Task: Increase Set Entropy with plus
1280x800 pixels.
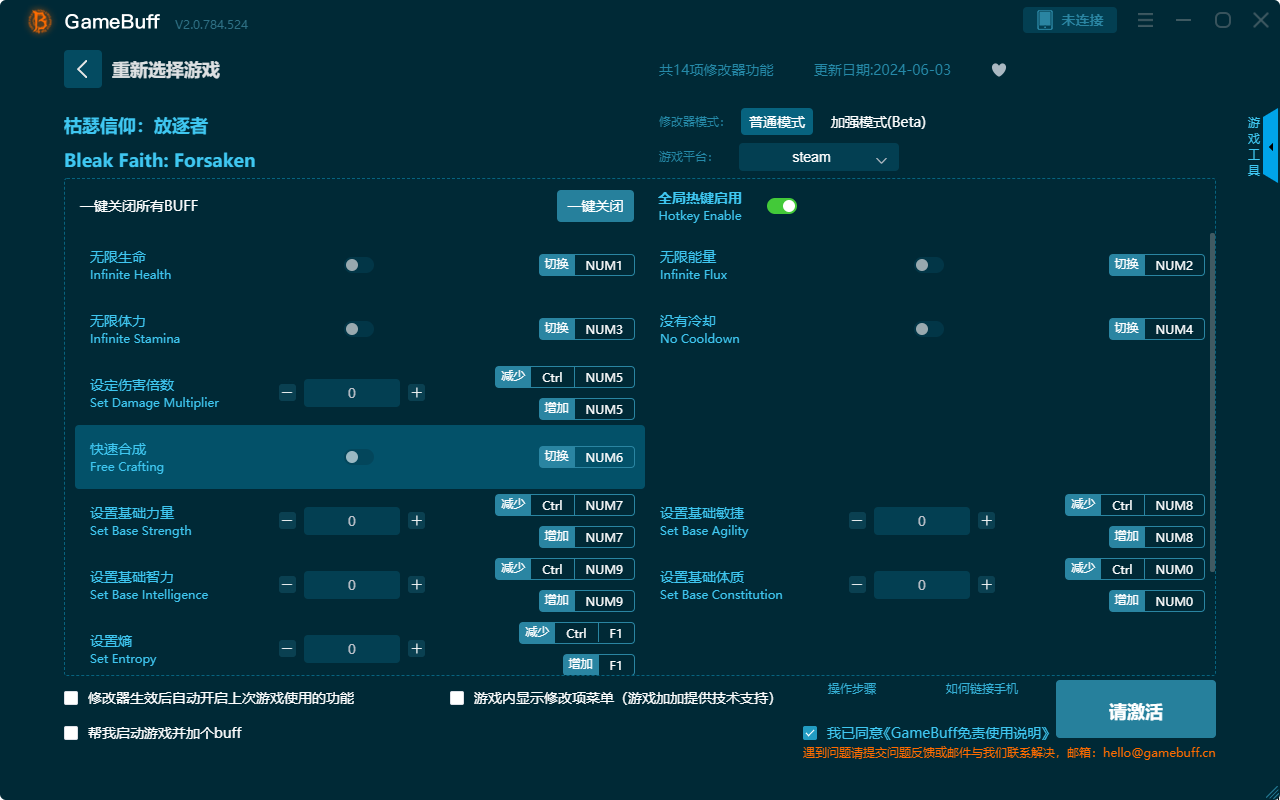Action: click(x=417, y=649)
